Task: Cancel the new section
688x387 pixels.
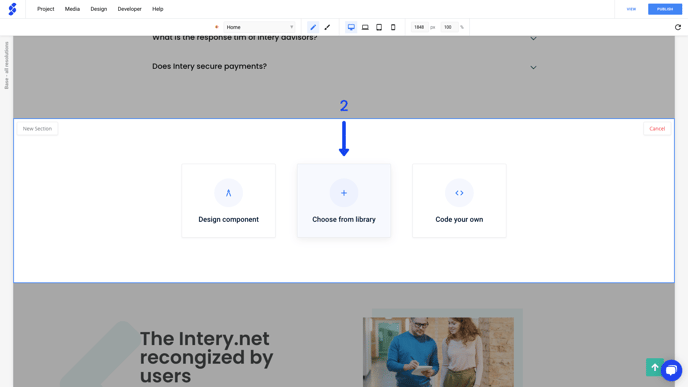Action: 657,129
